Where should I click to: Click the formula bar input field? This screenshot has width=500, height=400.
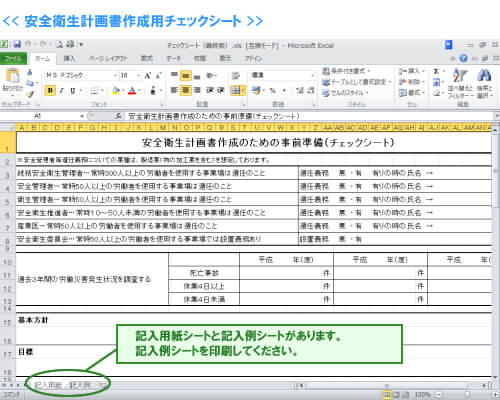309,116
